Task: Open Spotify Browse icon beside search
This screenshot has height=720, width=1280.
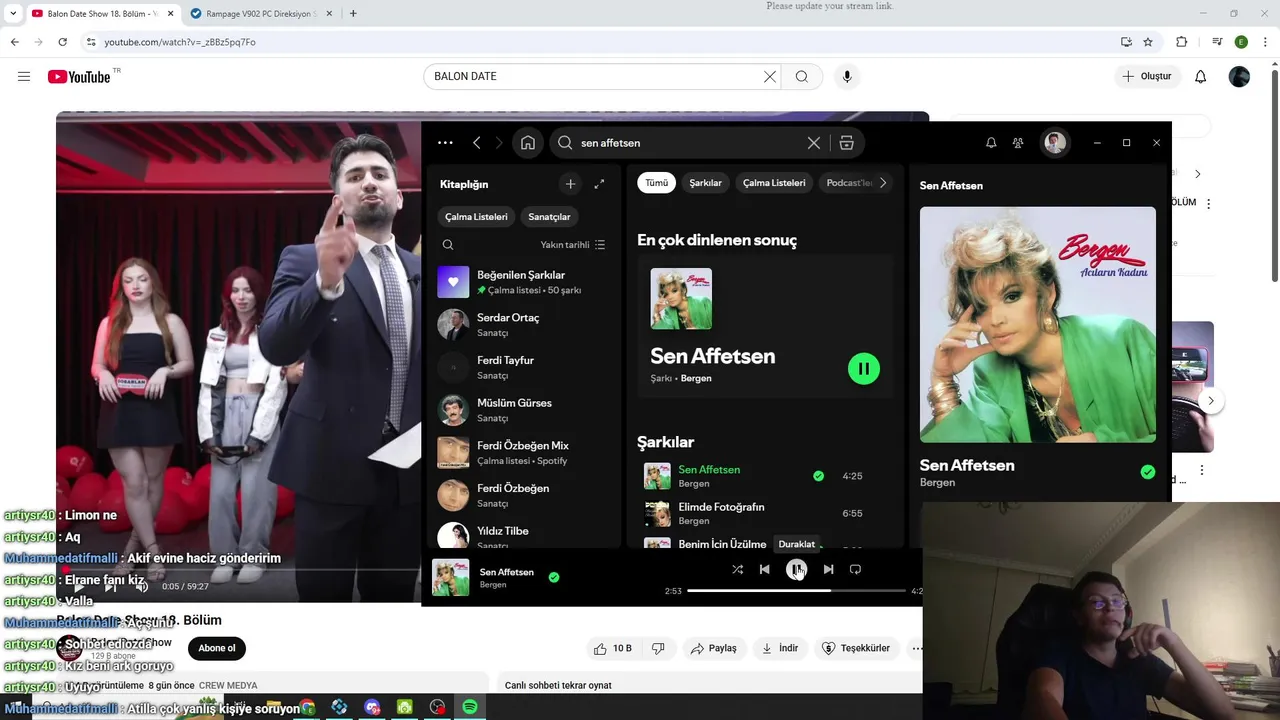Action: pyautogui.click(x=847, y=143)
